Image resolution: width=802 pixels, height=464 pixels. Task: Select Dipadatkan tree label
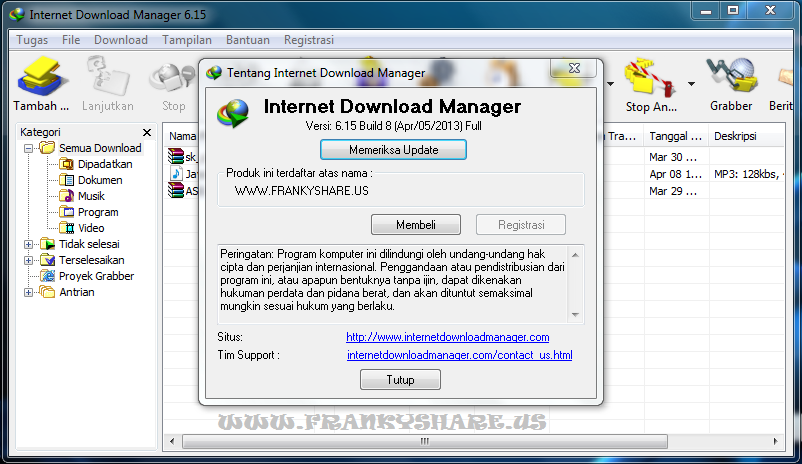pyautogui.click(x=105, y=164)
